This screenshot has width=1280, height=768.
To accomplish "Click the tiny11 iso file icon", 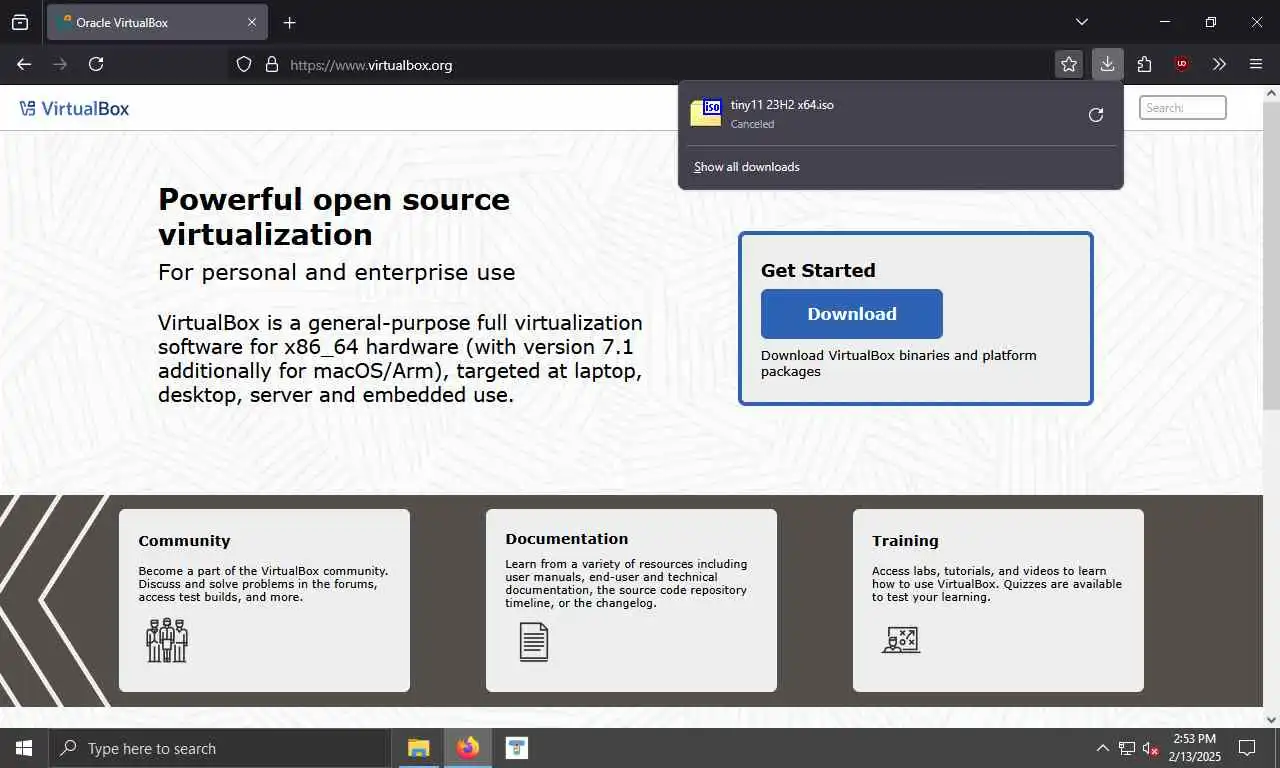I will tap(706, 113).
